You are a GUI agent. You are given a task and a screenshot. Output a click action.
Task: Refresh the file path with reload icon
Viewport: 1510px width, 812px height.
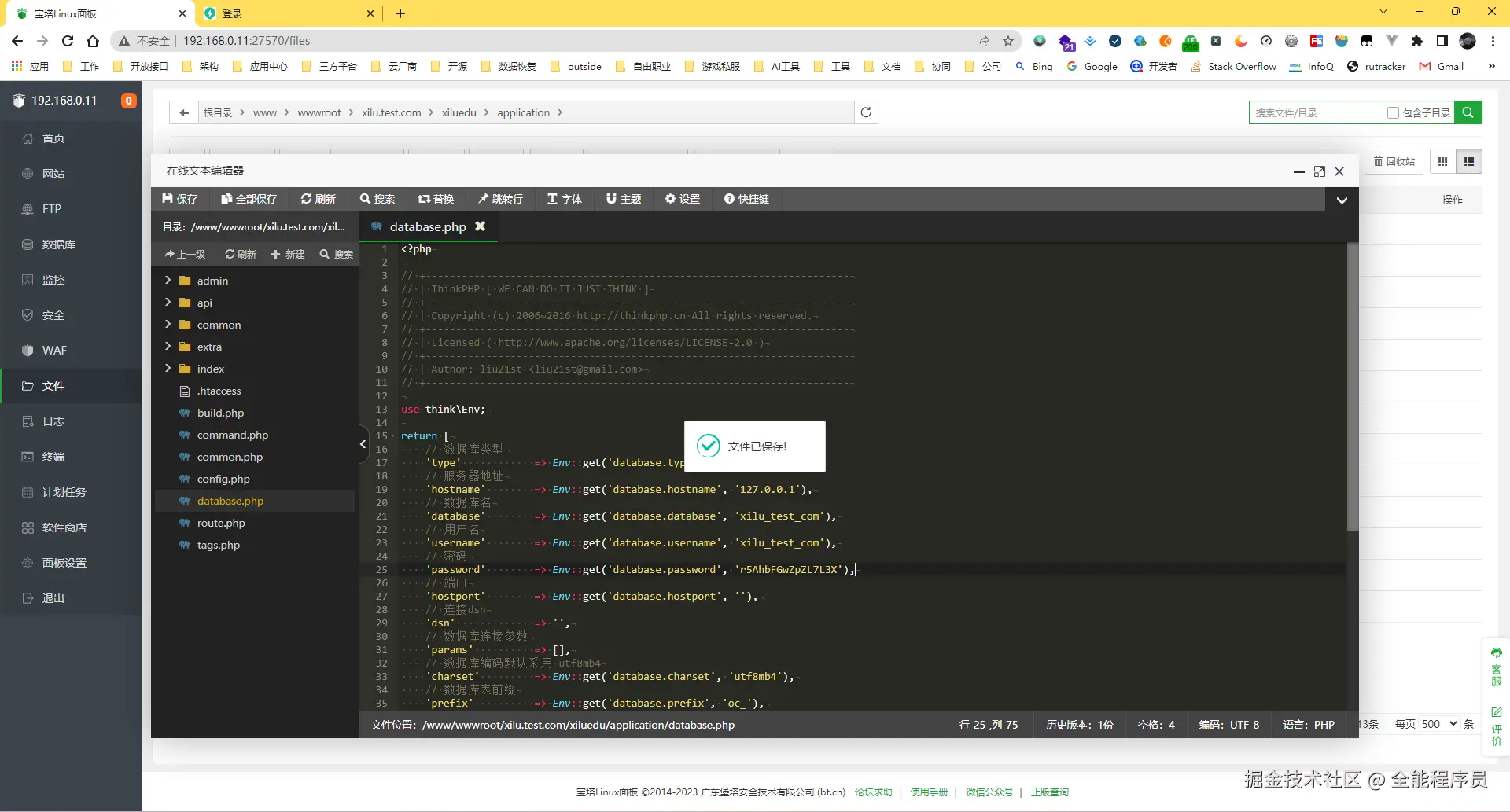(x=866, y=112)
